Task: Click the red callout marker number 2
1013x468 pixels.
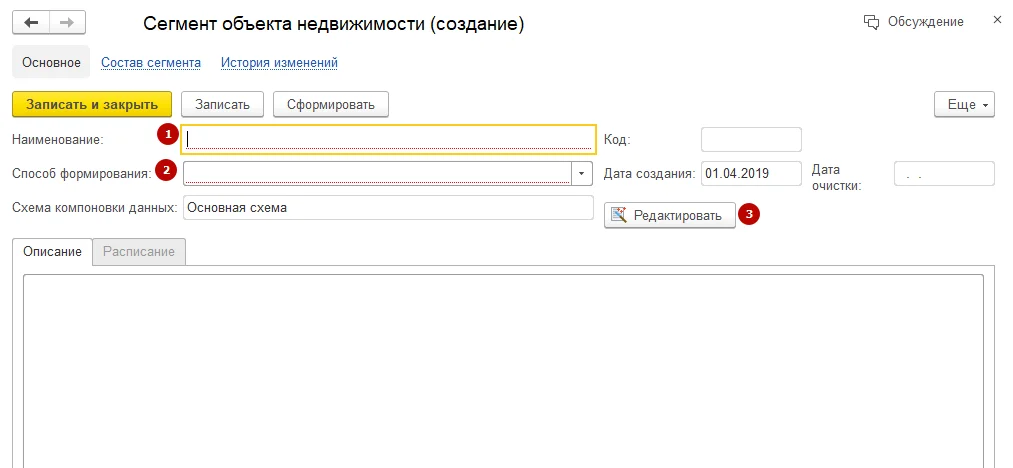Action: (x=168, y=170)
